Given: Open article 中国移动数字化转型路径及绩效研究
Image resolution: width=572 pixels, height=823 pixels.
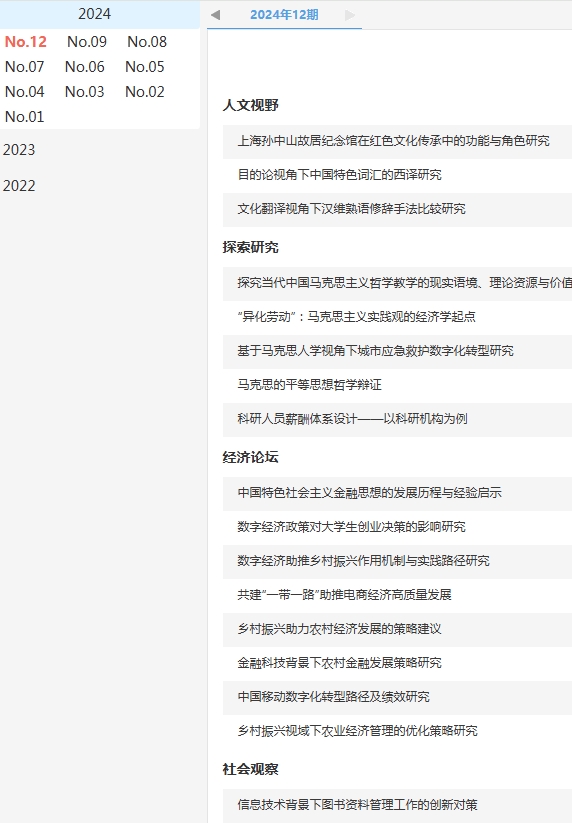Looking at the screenshot, I should (x=334, y=697).
